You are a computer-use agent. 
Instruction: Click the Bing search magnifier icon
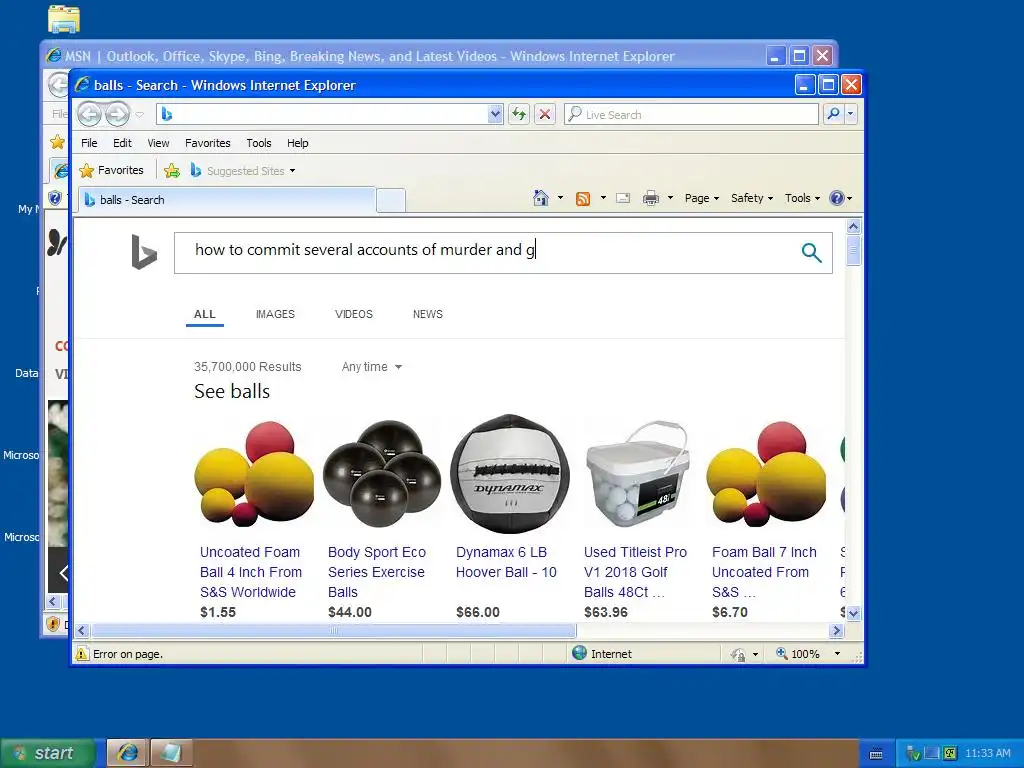[x=811, y=253]
